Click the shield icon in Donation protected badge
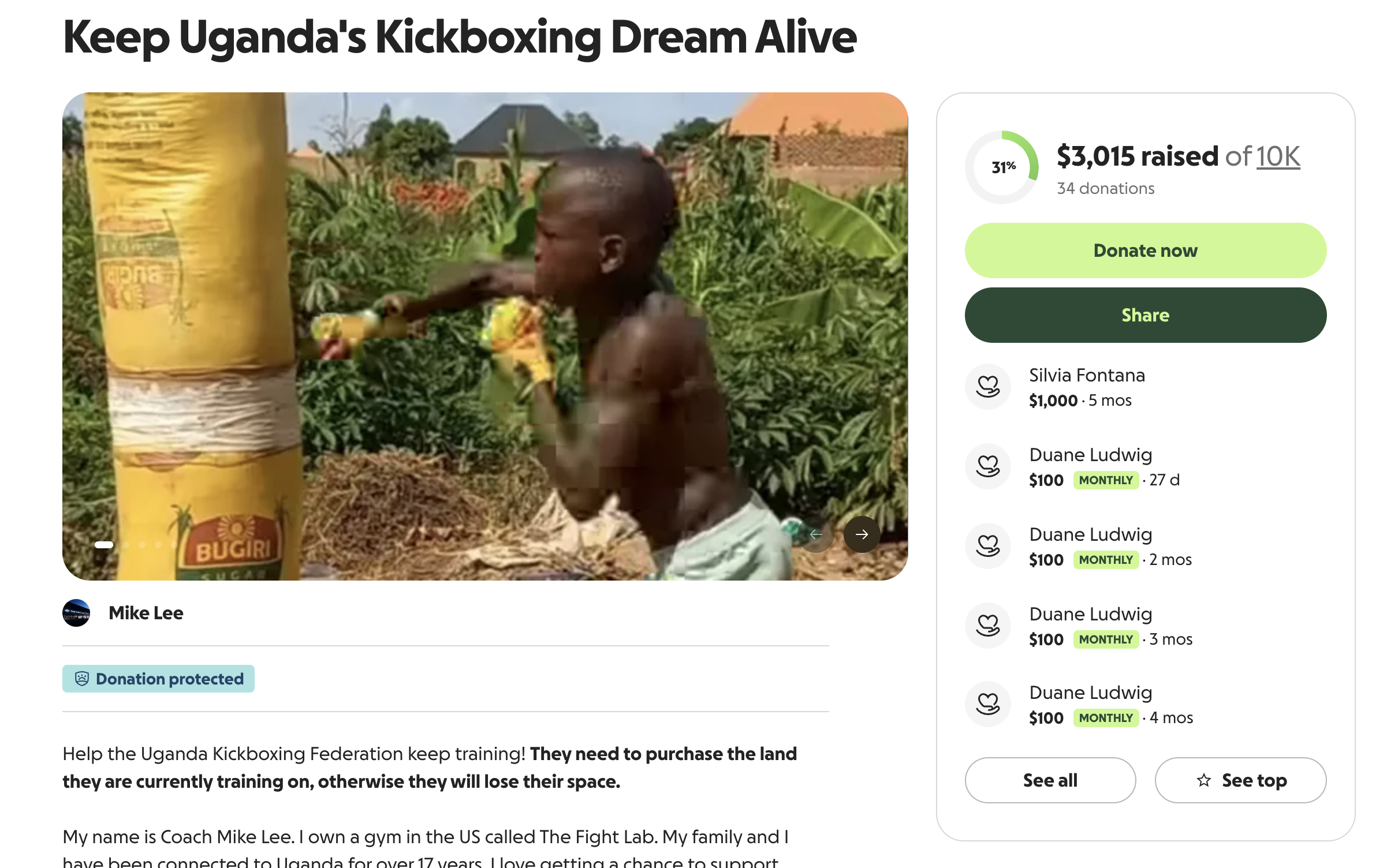 [x=82, y=679]
